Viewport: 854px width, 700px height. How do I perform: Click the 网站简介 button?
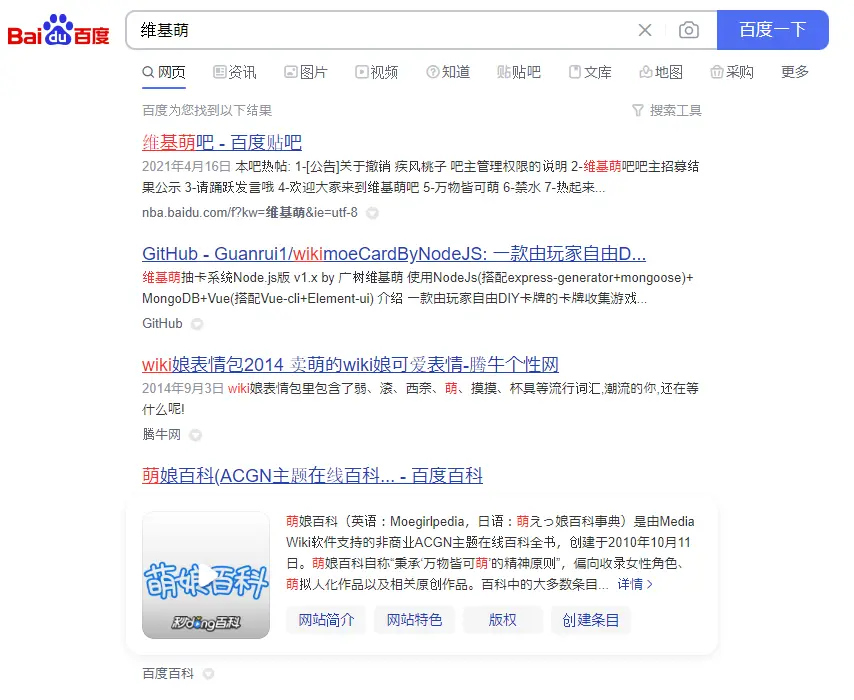(x=326, y=620)
